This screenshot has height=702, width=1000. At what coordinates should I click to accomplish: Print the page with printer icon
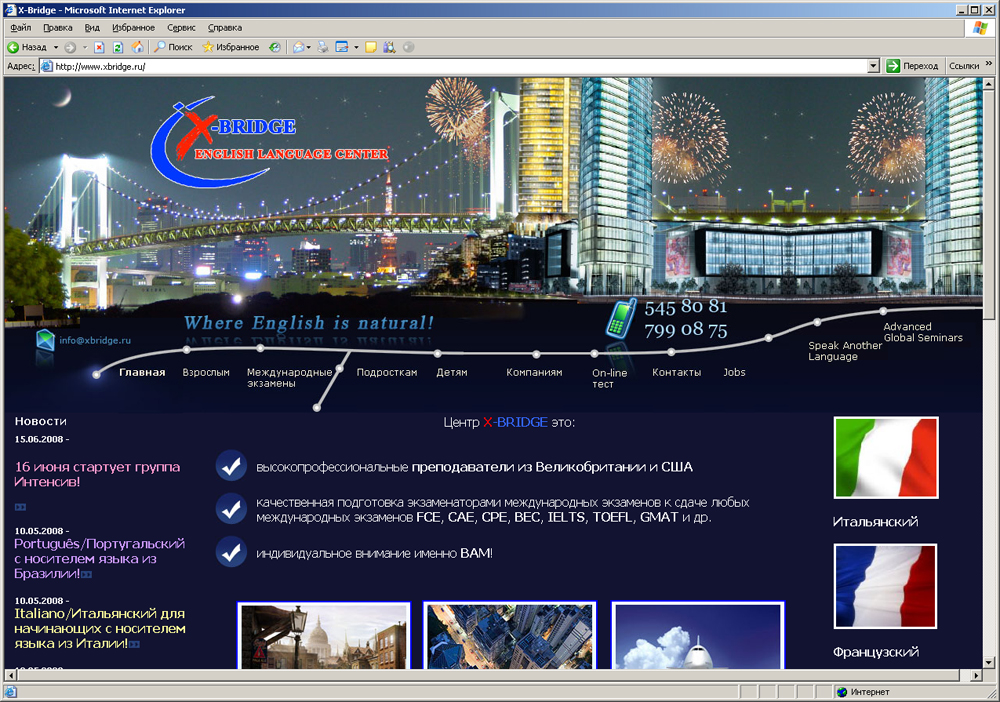pos(323,47)
